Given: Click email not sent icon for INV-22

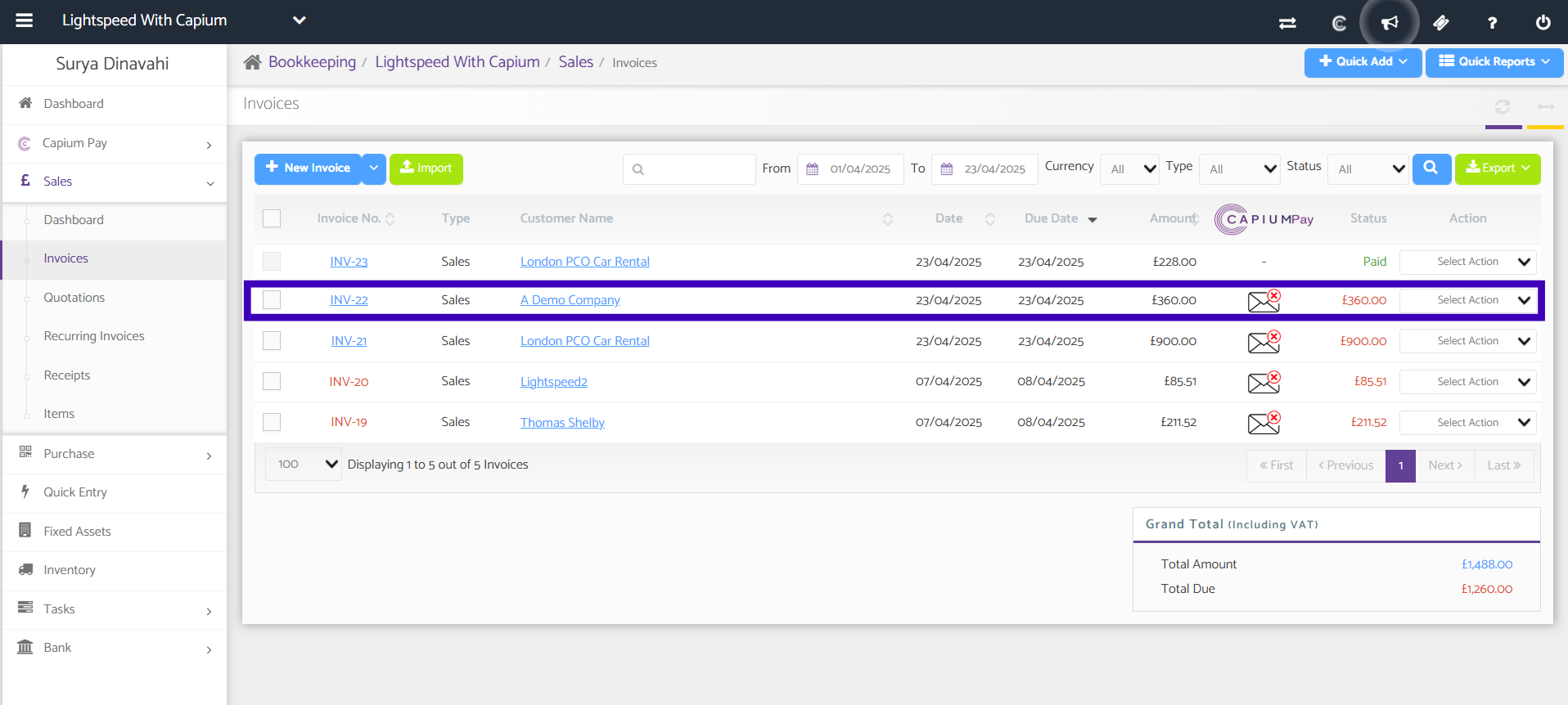Looking at the screenshot, I should (1264, 300).
